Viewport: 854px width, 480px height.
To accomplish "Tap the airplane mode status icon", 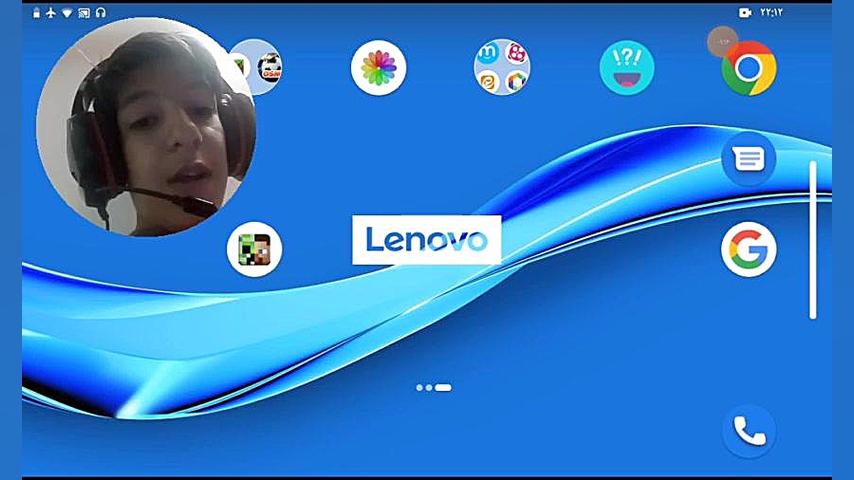I will click(x=51, y=13).
